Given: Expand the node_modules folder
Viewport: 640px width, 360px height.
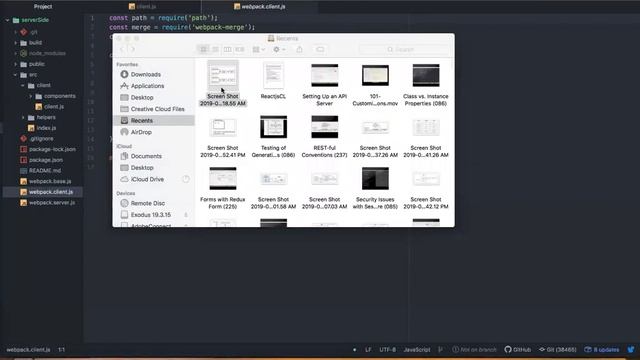Looking at the screenshot, I should (16, 53).
